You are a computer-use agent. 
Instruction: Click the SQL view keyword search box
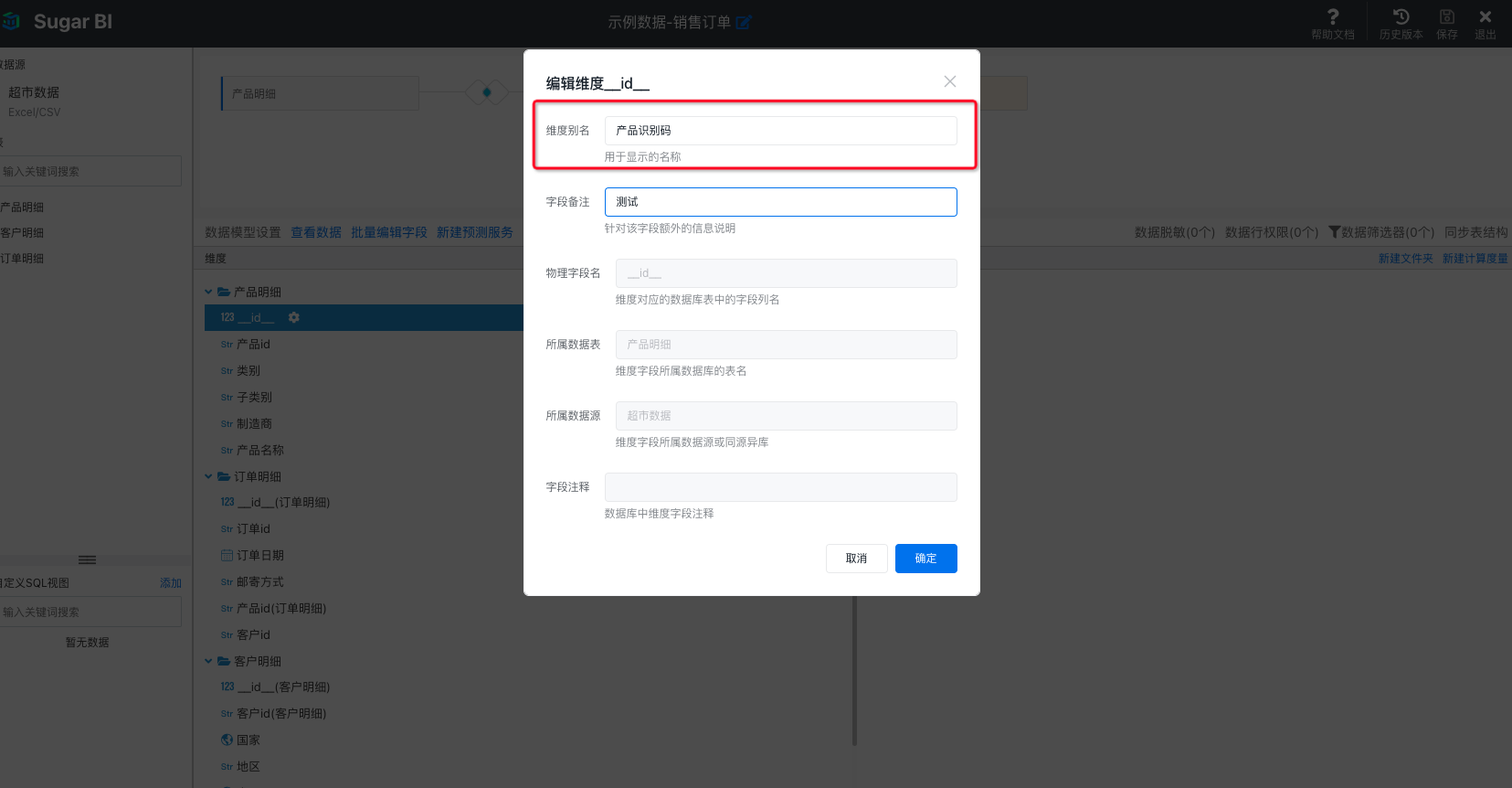(90, 612)
